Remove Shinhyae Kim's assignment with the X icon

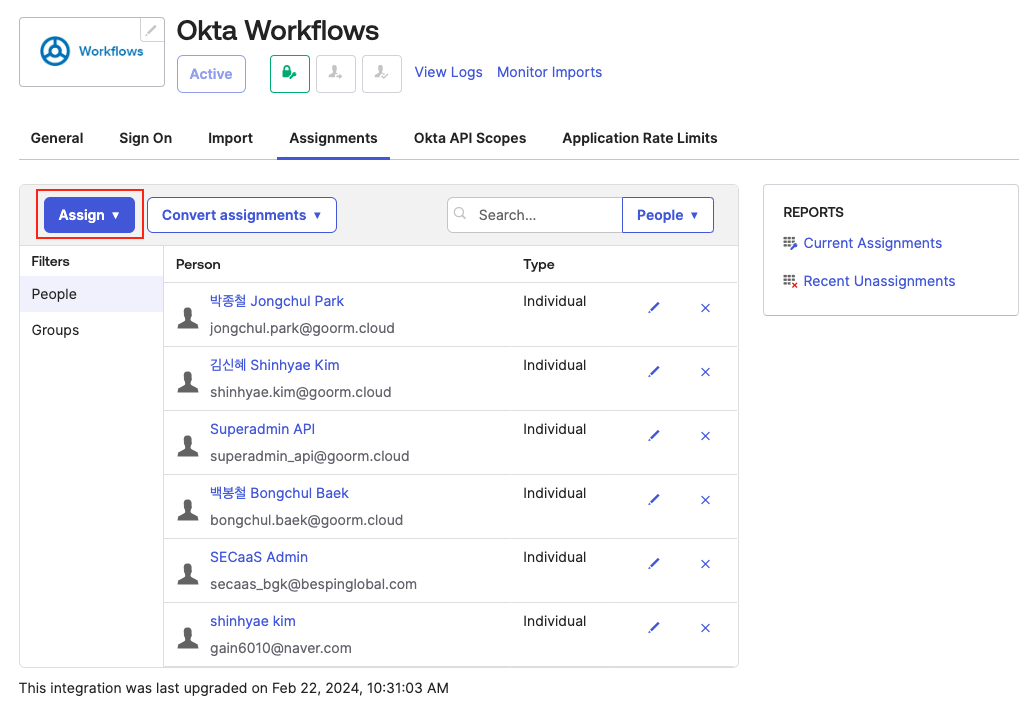tap(705, 372)
